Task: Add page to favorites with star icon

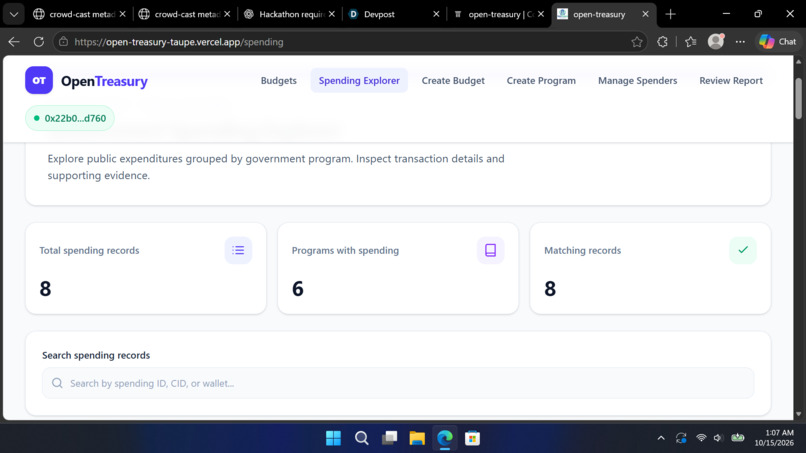Action: coord(637,42)
